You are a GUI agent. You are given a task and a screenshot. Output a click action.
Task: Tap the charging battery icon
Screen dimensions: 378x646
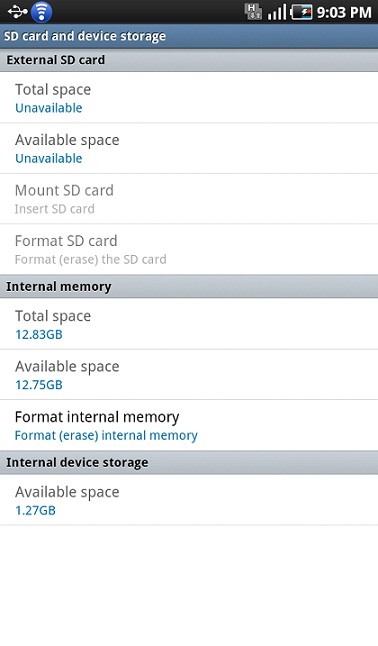pos(301,12)
